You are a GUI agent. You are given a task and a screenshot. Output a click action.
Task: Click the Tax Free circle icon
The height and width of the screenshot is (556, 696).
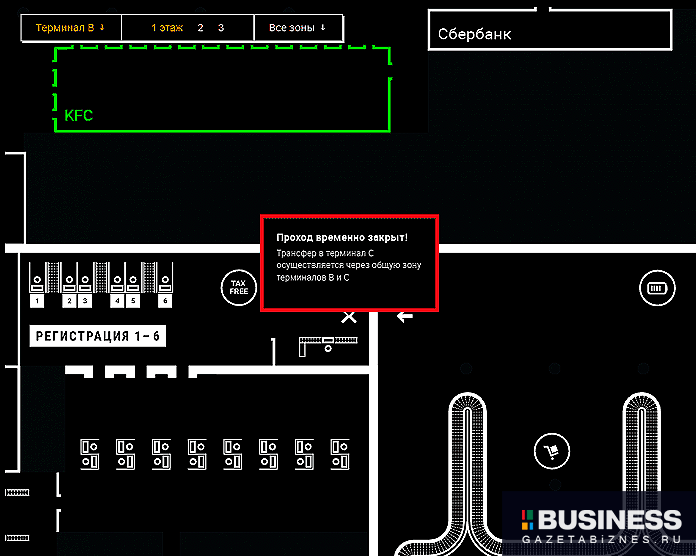pos(238,288)
